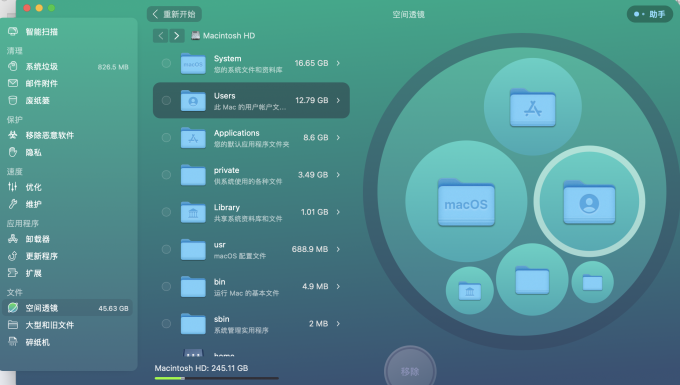680x385 pixels.
Task: Expand System folder with its chevron
Action: (338, 63)
